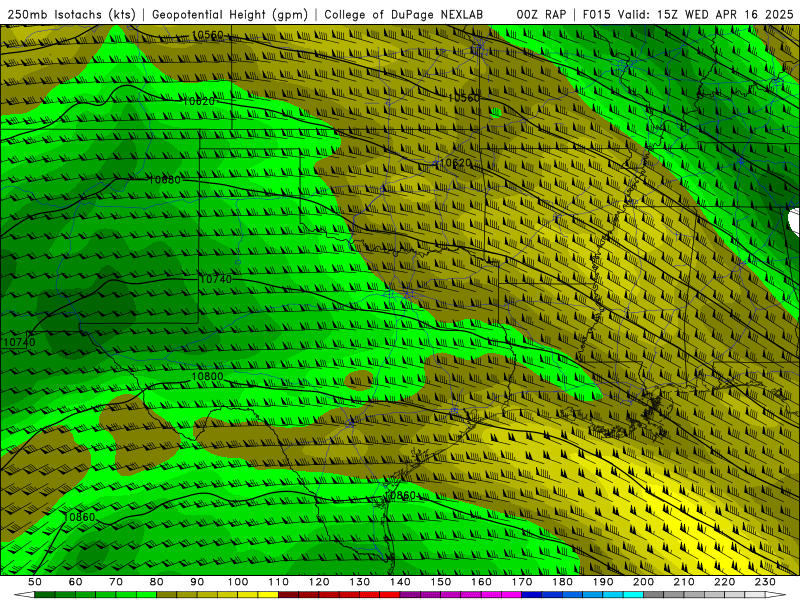Click the colorbar tick label 160
This screenshot has height=600, width=800.
pyautogui.click(x=481, y=582)
